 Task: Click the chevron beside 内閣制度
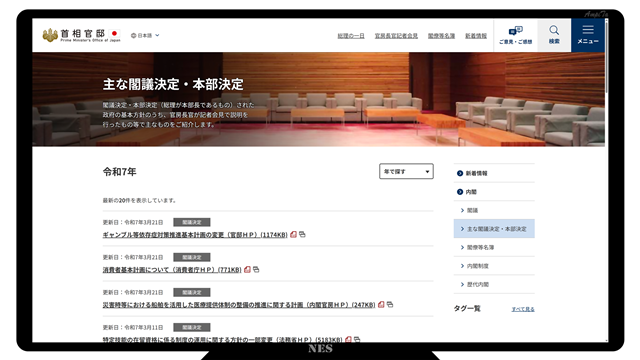tap(462, 266)
